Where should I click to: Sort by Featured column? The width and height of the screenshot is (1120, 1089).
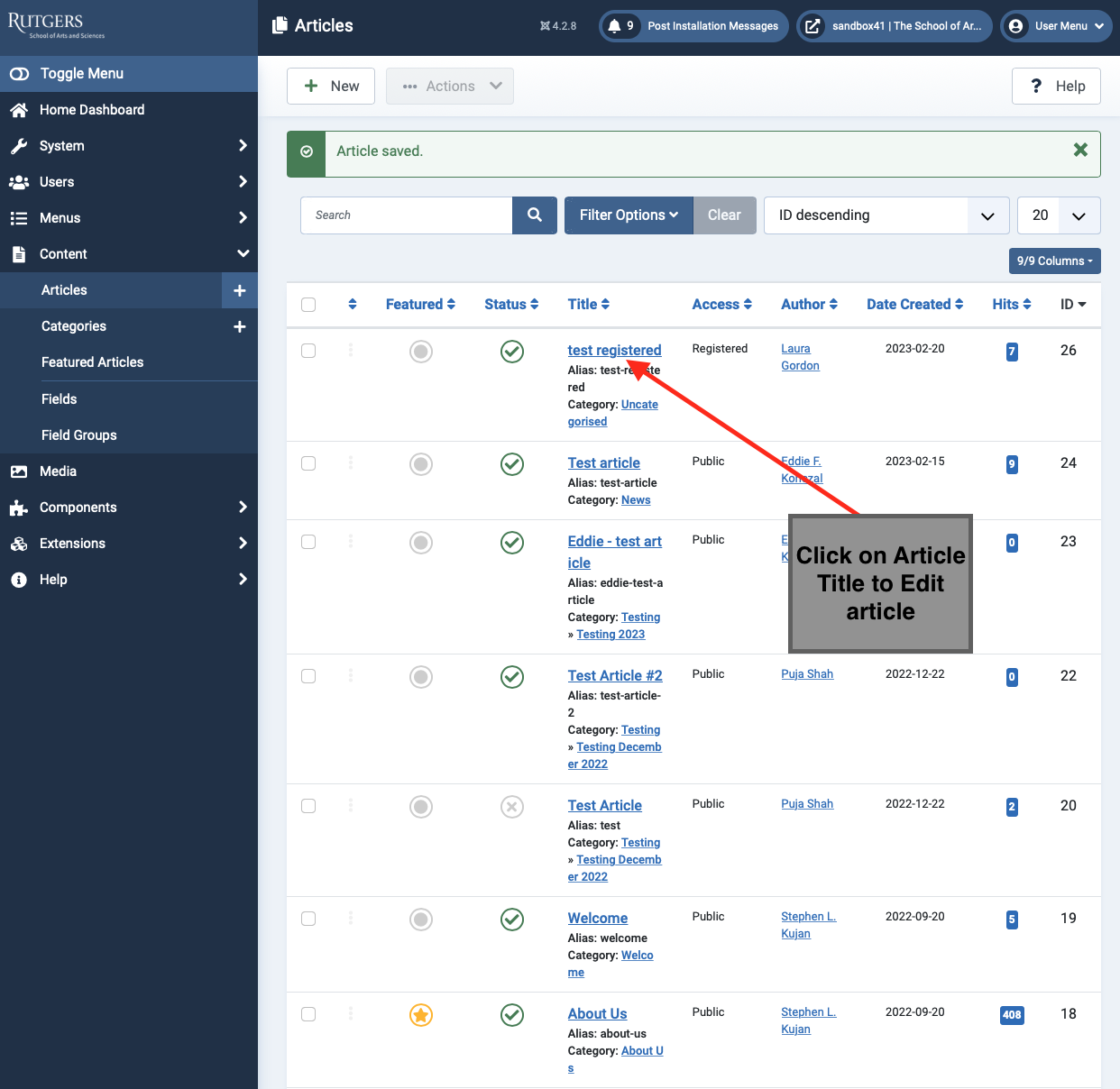pyautogui.click(x=420, y=305)
